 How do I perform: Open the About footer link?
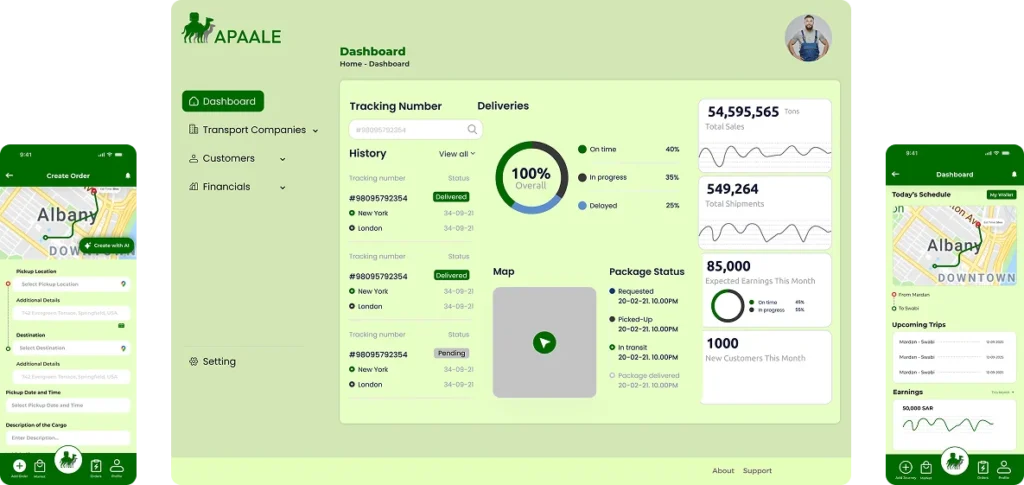tap(723, 470)
